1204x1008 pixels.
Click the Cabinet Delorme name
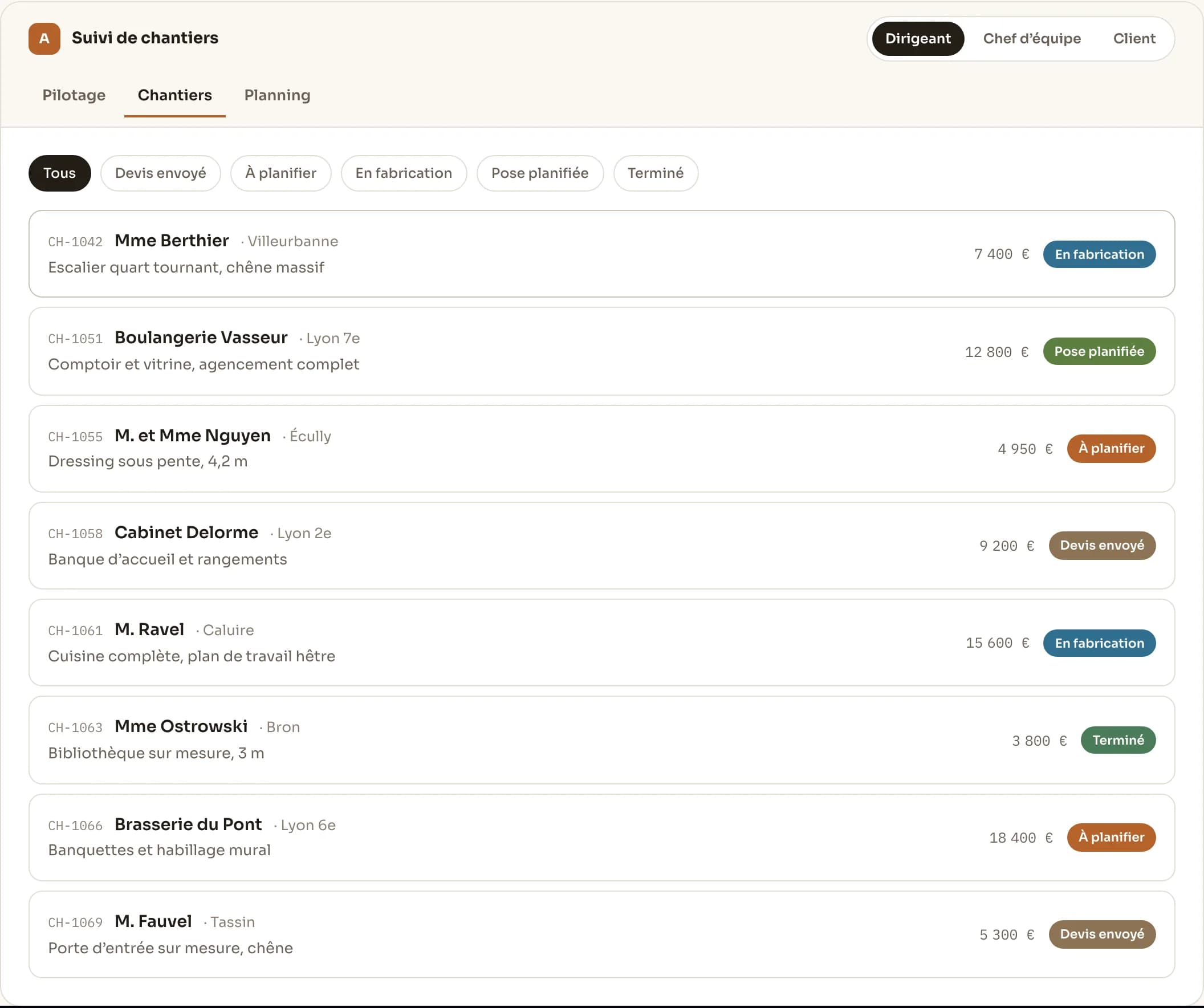[x=186, y=533]
